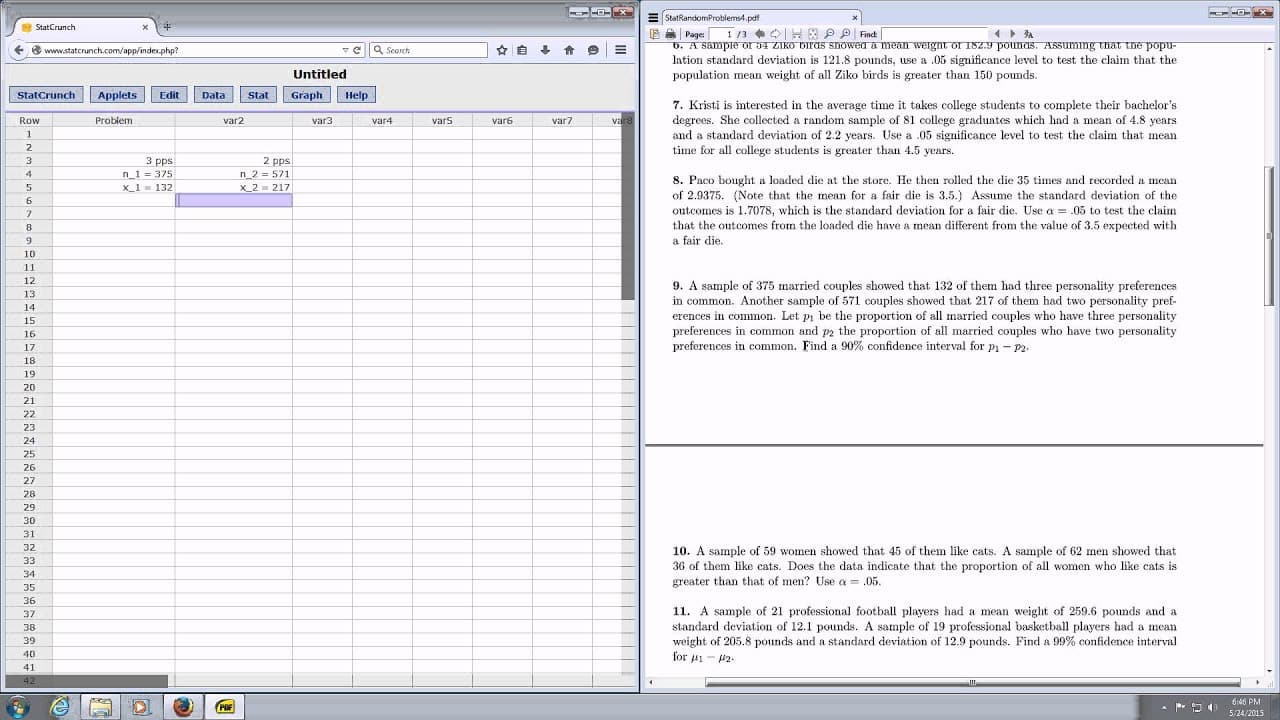Go to previous page in PDF viewer
Screen dimensions: 1280x720
pos(760,34)
